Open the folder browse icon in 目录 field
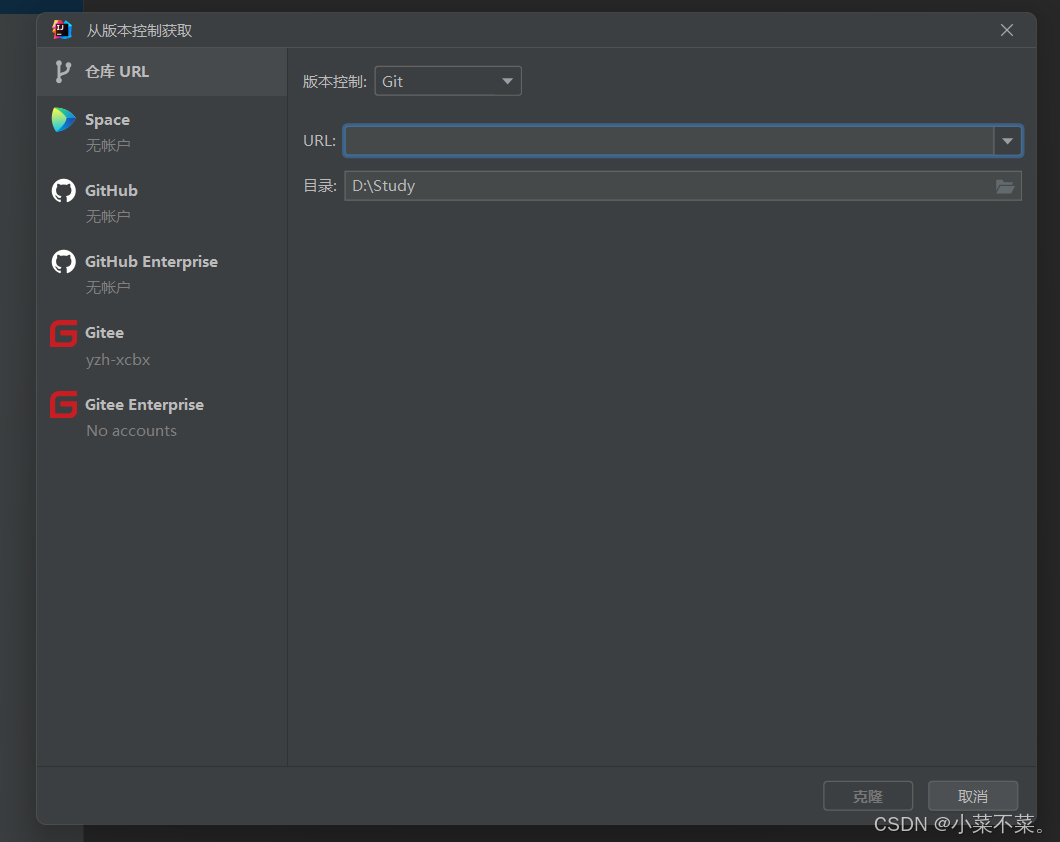Screen dimensions: 1060x842 1005,186
